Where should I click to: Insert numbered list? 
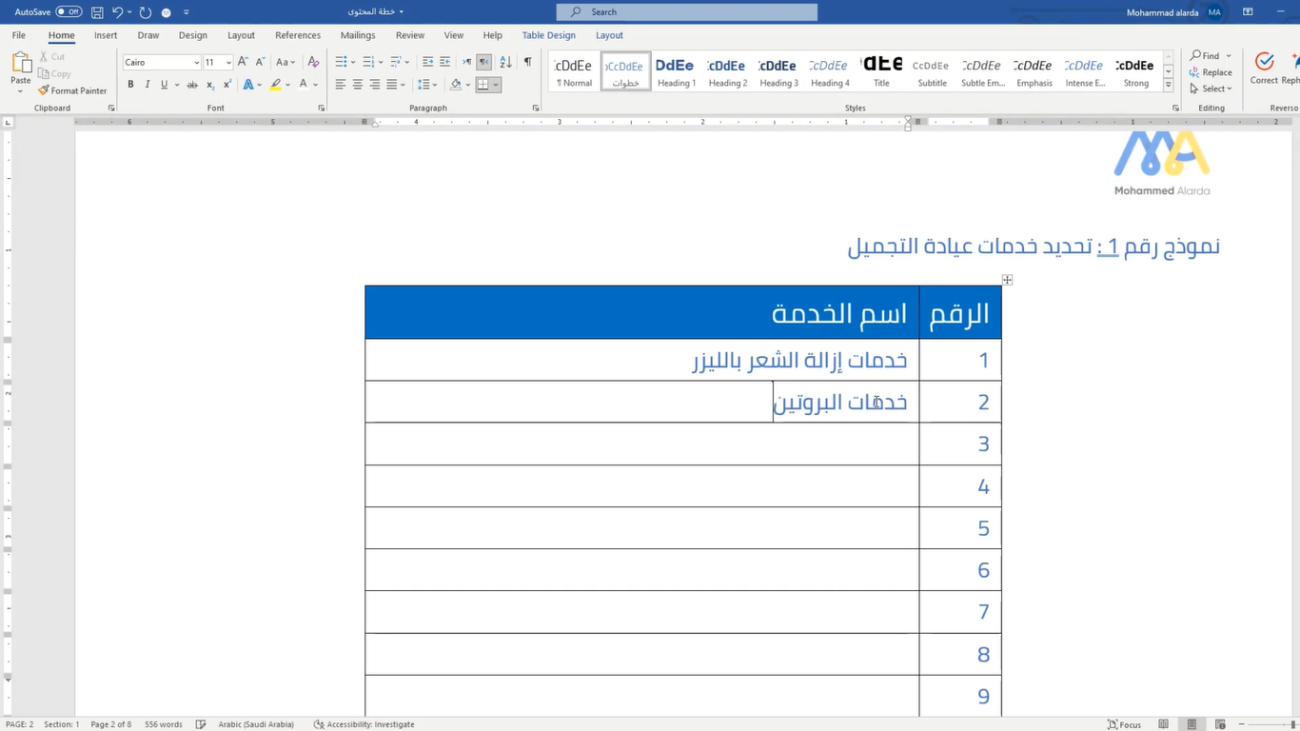pos(367,62)
